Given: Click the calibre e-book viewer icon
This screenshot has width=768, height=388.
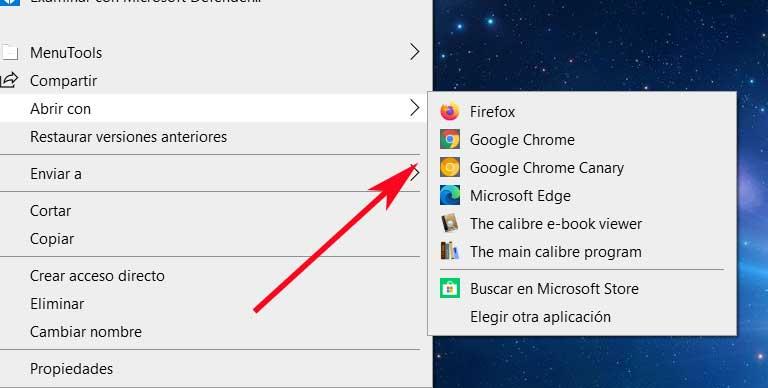Looking at the screenshot, I should coord(450,223).
